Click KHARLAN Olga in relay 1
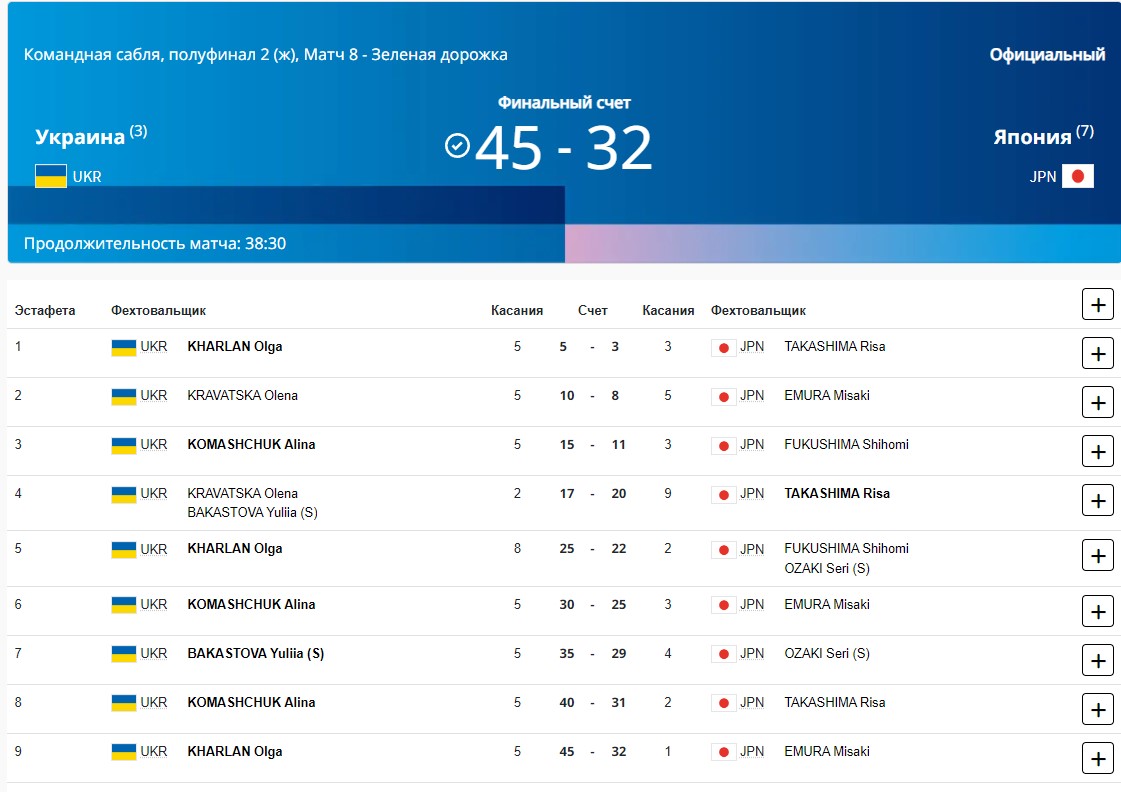This screenshot has height=792, width=1121. [234, 347]
